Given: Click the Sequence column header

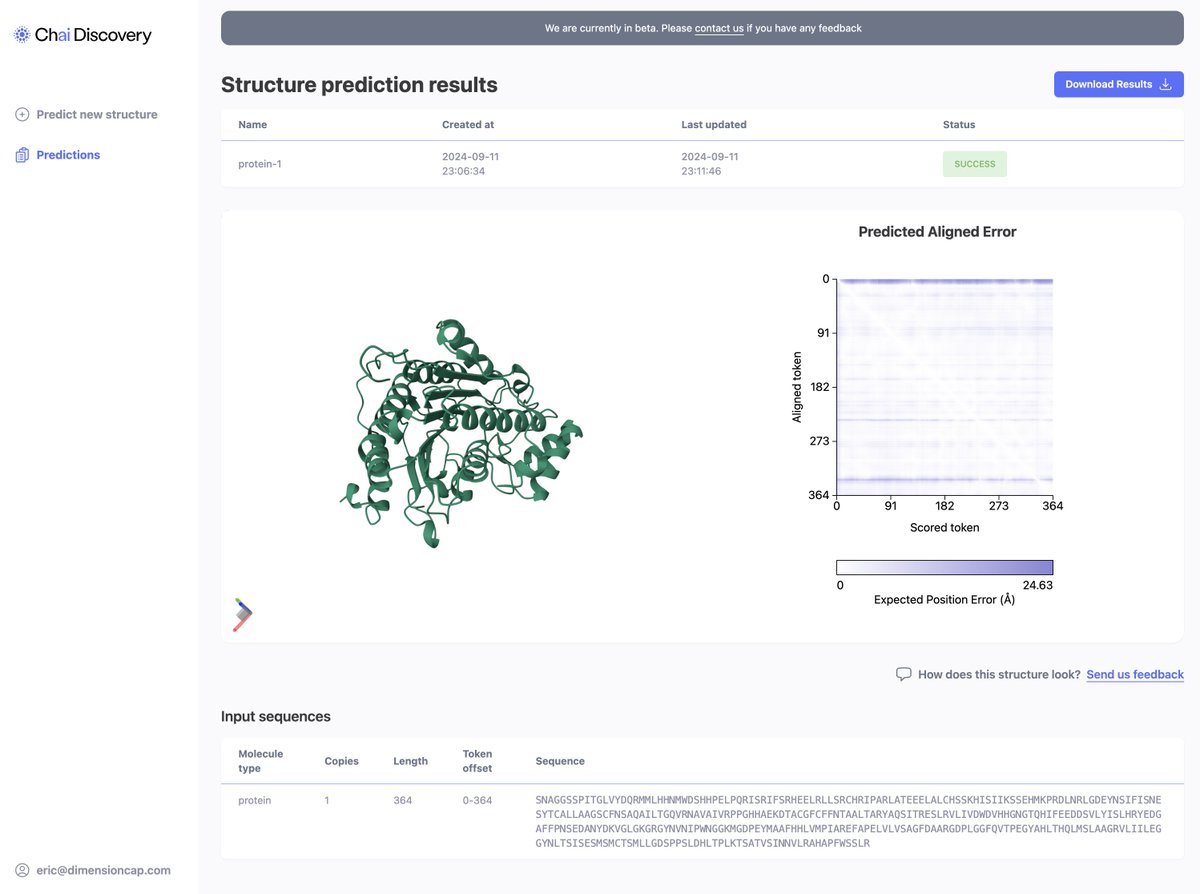Looking at the screenshot, I should (x=560, y=761).
